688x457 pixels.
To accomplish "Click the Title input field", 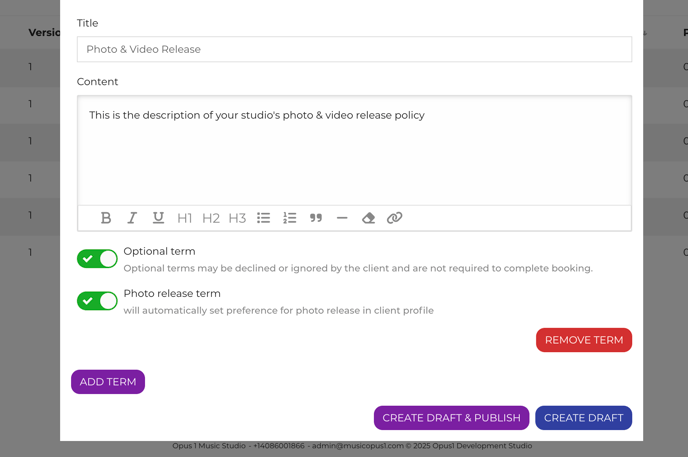I will [354, 49].
